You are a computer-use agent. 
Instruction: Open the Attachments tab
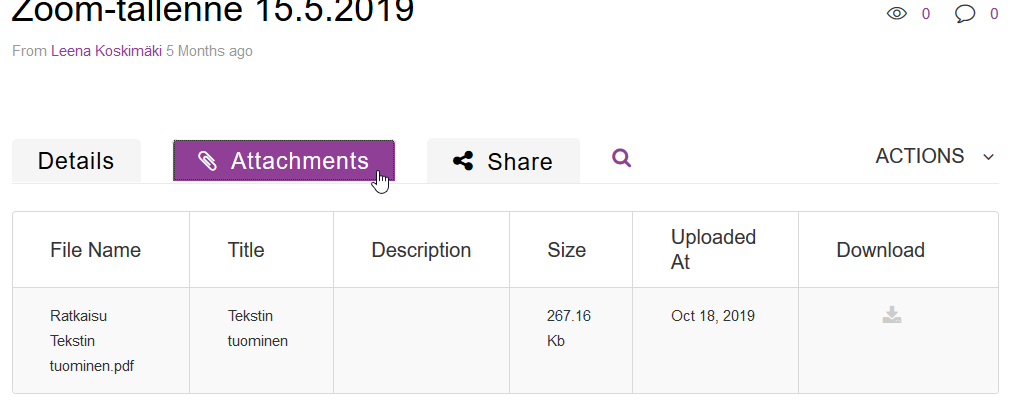[x=283, y=161]
